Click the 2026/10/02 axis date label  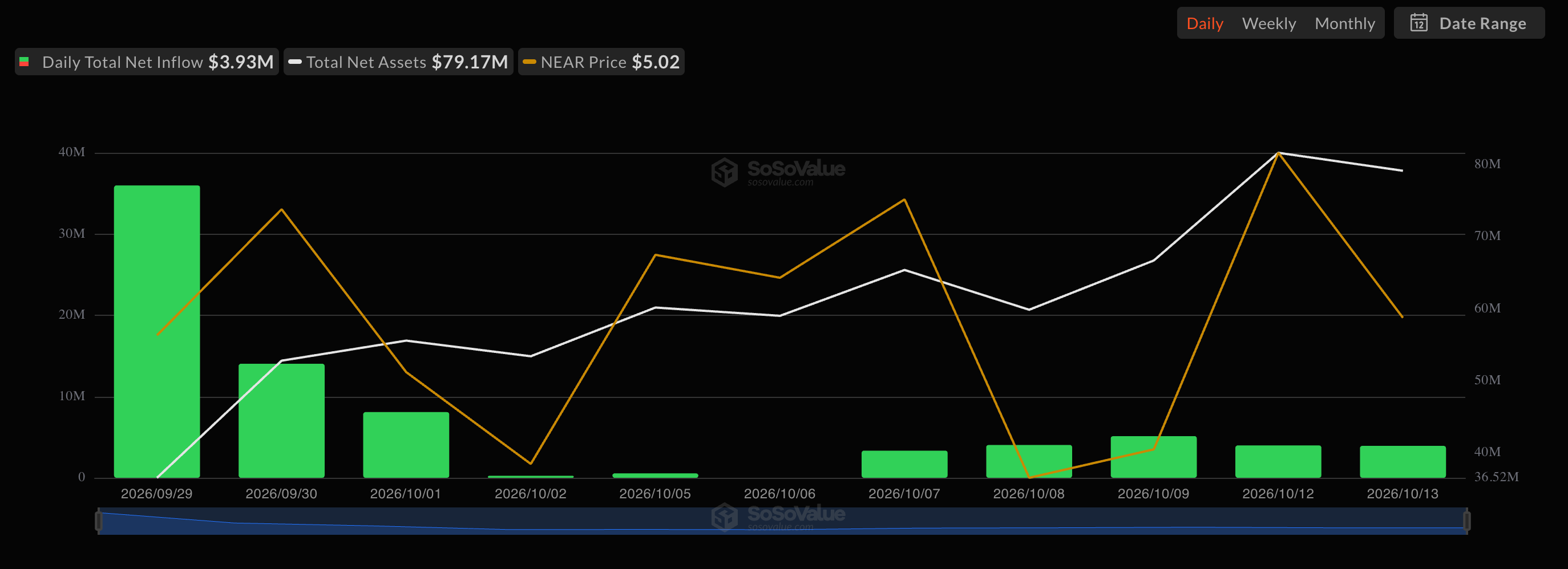coord(530,494)
